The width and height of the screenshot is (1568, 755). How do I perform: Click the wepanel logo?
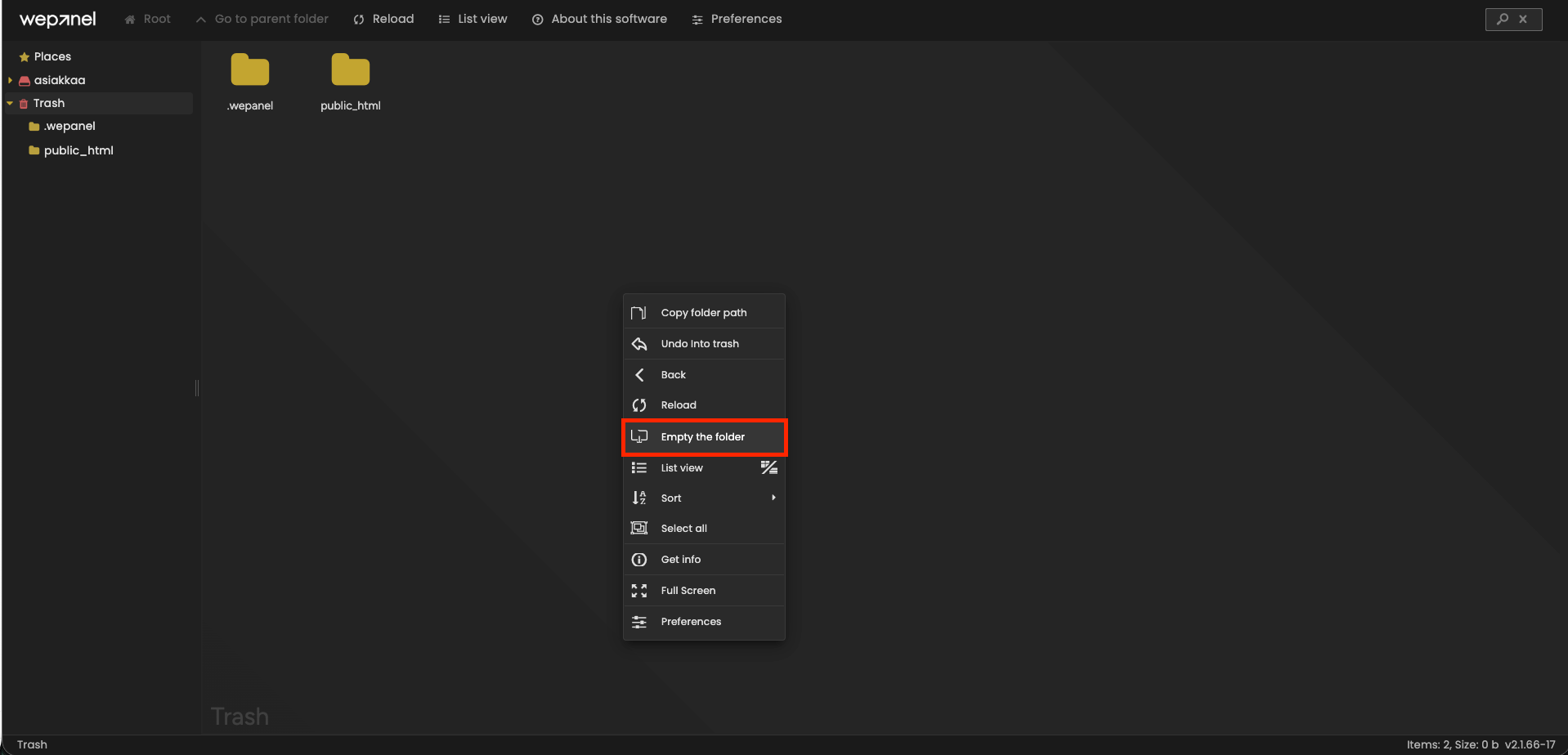point(57,20)
